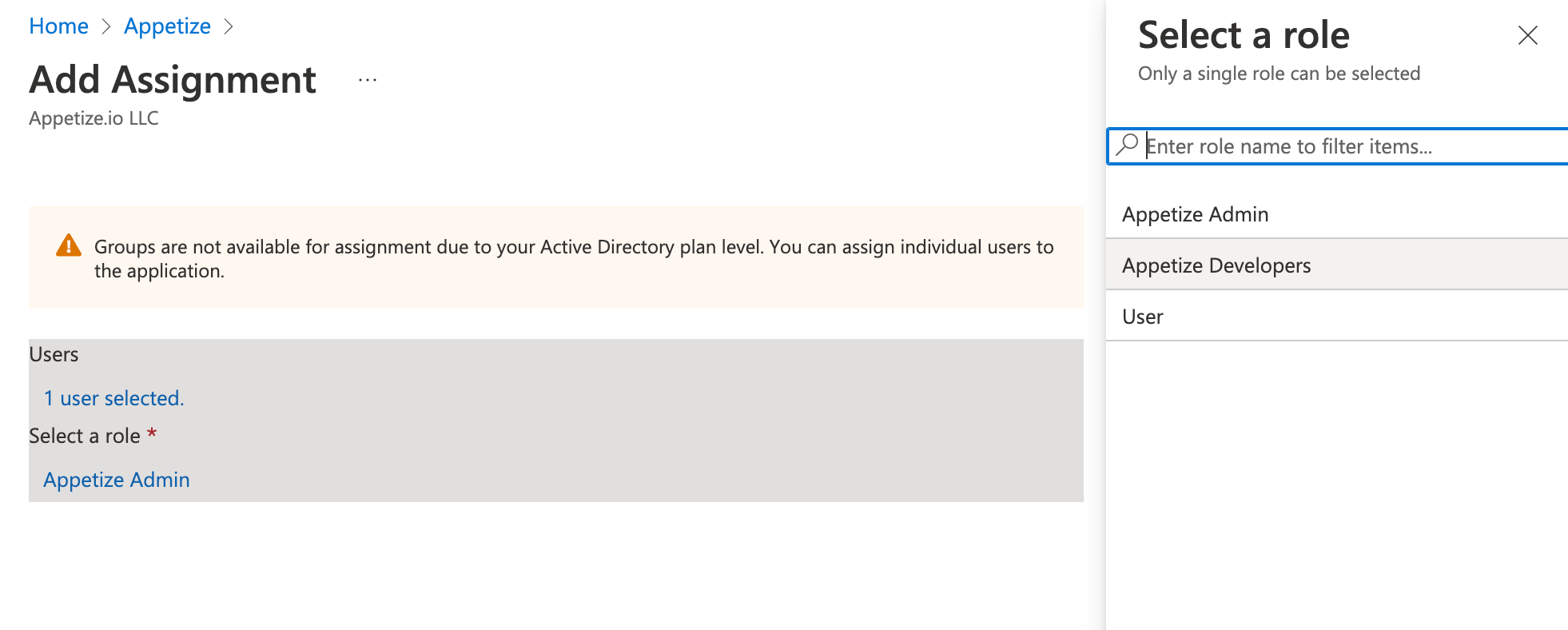
Task: Click the orange warning triangle icon
Action: pyautogui.click(x=69, y=245)
